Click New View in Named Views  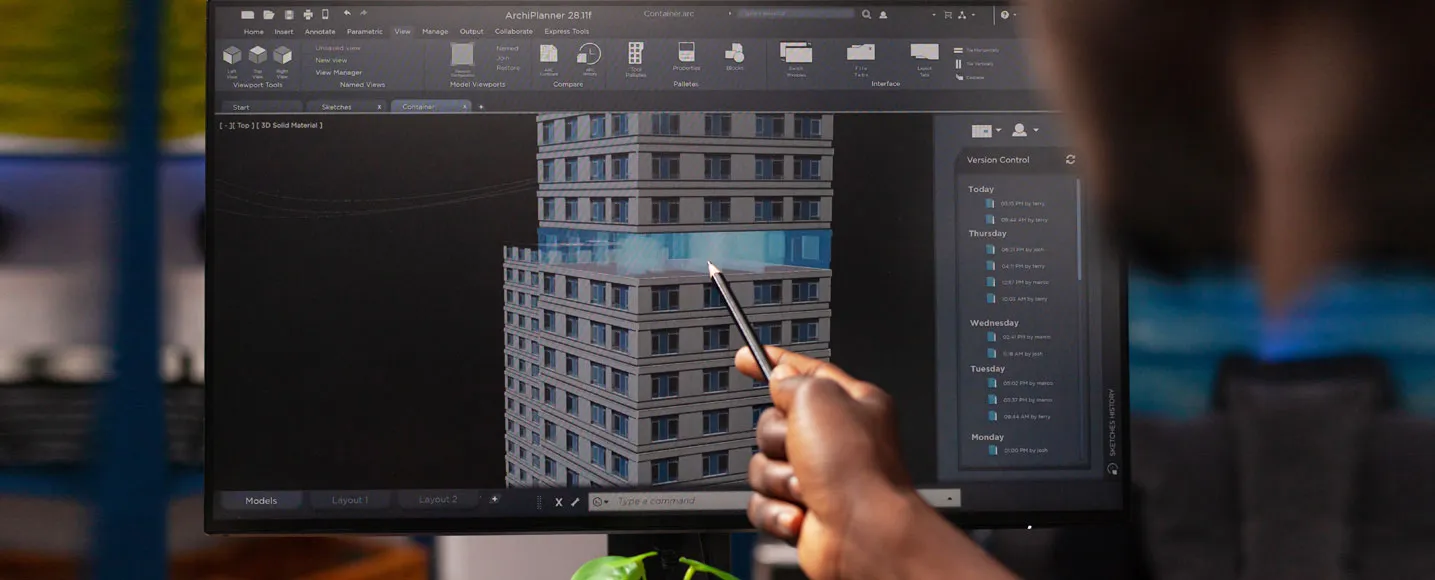click(x=331, y=60)
